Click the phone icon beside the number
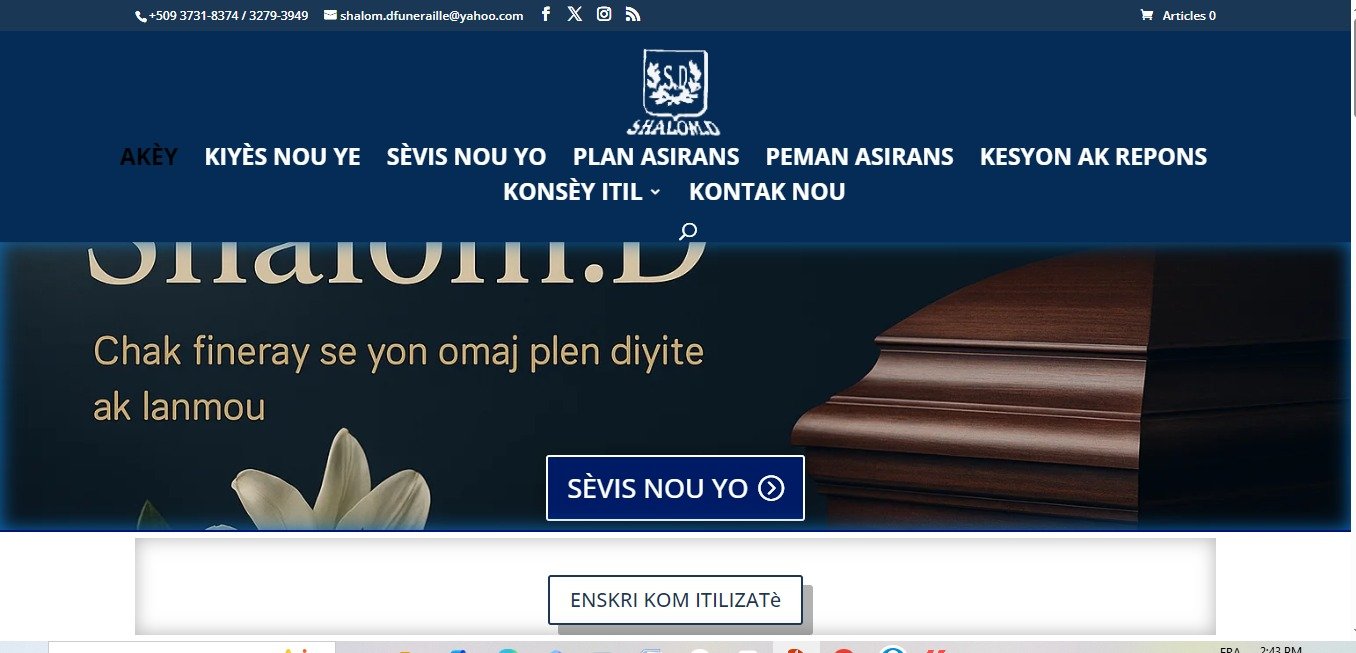Viewport: 1356px width, 653px height. (141, 16)
